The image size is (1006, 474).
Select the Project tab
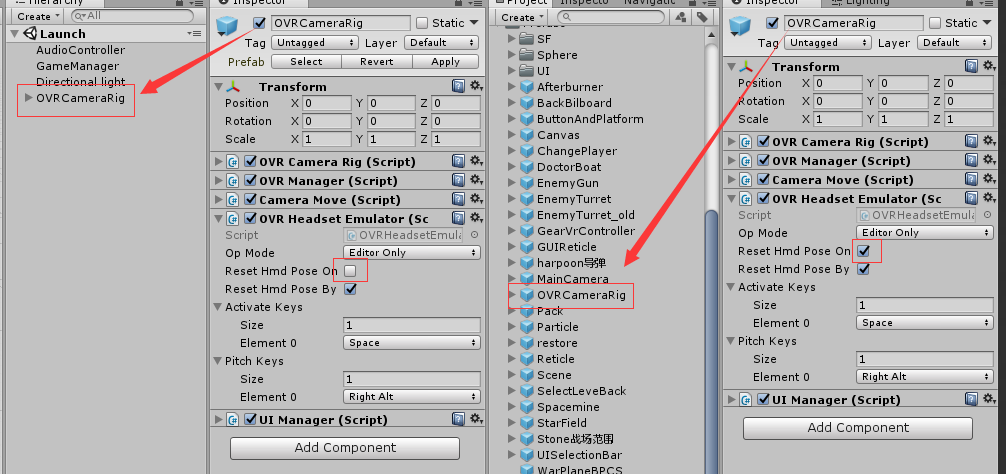(522, 3)
